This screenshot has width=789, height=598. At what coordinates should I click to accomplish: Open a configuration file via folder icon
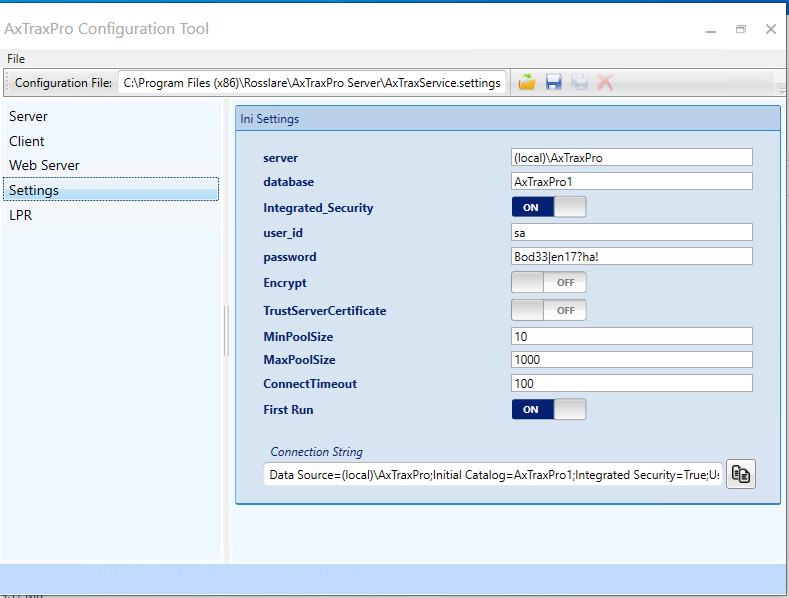click(x=527, y=82)
